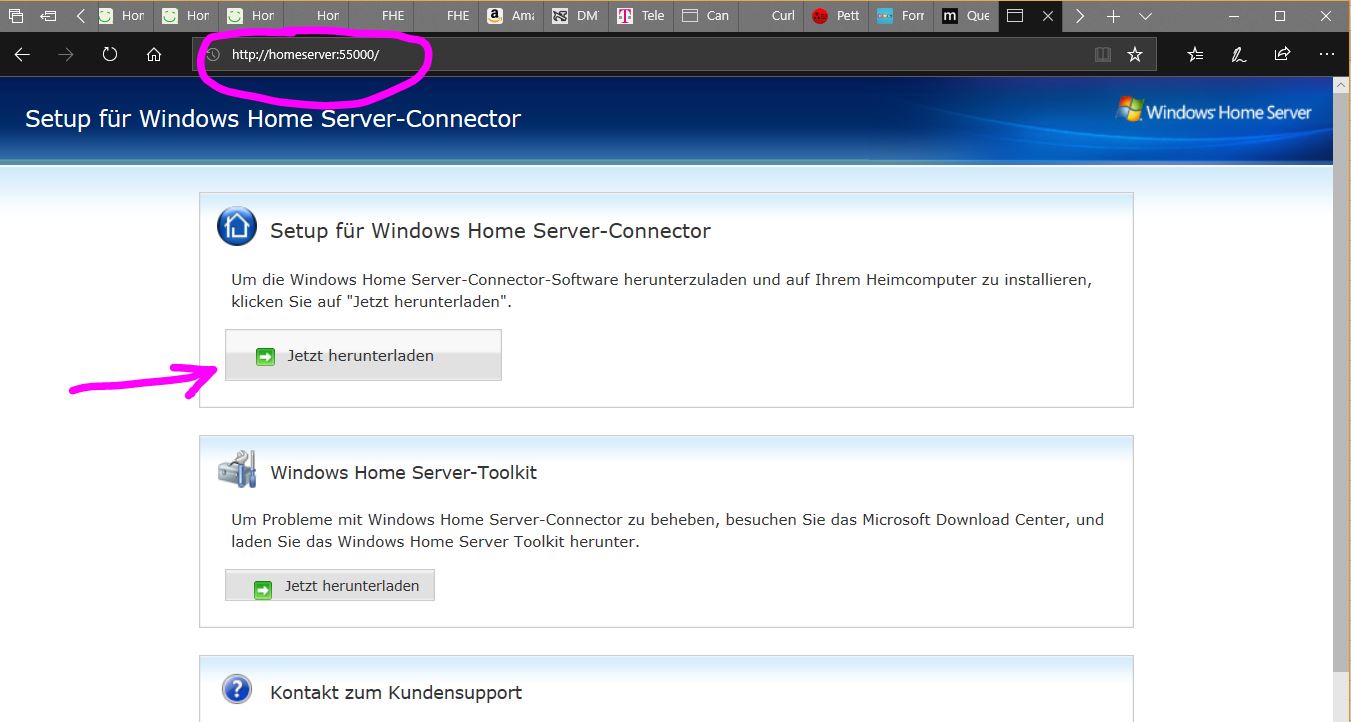
Task: Refresh the current page
Action: [x=110, y=55]
